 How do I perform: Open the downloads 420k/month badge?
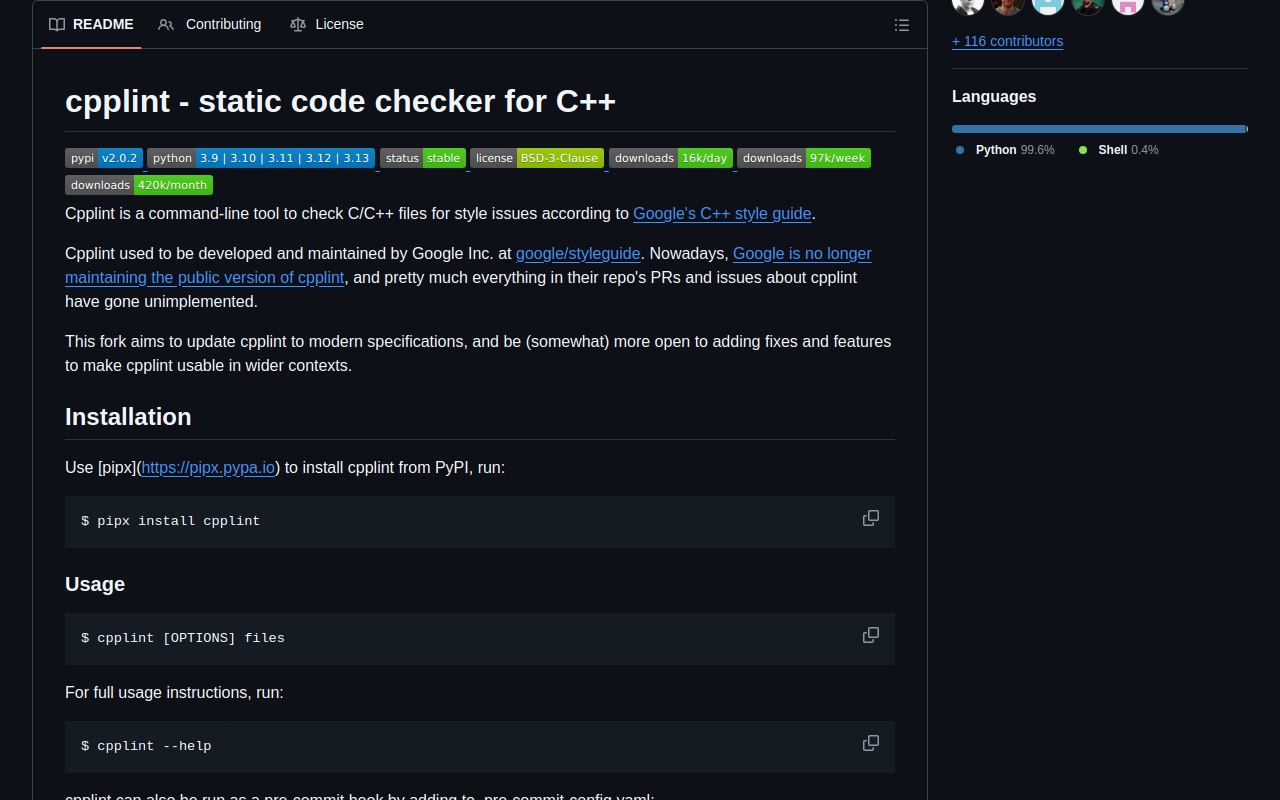click(x=139, y=185)
